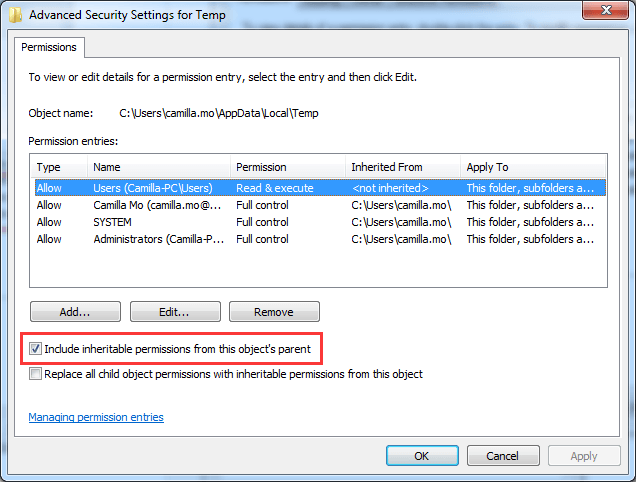This screenshot has height=482, width=636.
Task: Click the Cancel button
Action: pos(503,456)
